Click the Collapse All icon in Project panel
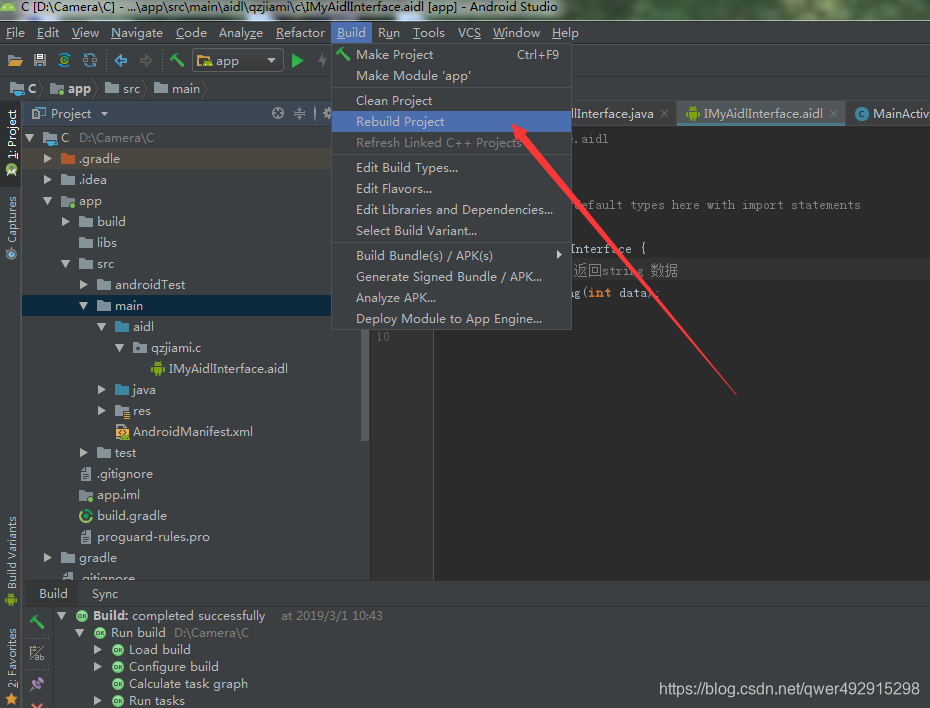Viewport: 930px width, 708px height. click(300, 113)
